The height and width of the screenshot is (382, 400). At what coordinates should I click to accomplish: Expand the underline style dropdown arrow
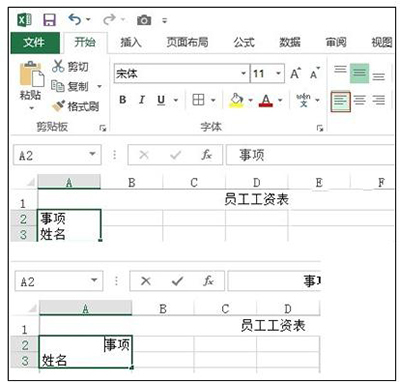pos(176,100)
